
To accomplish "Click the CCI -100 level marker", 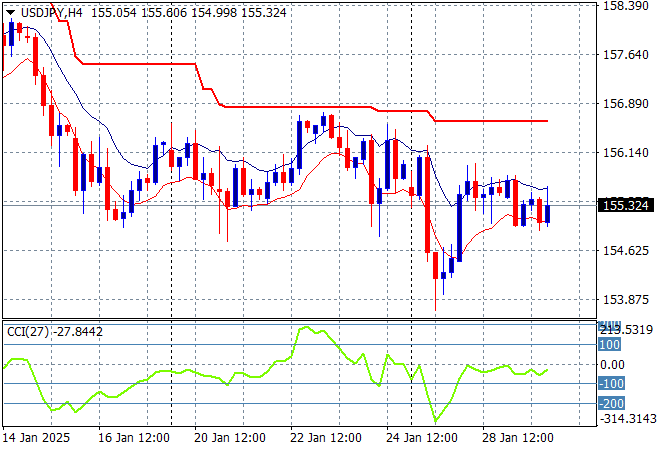I will tap(610, 384).
